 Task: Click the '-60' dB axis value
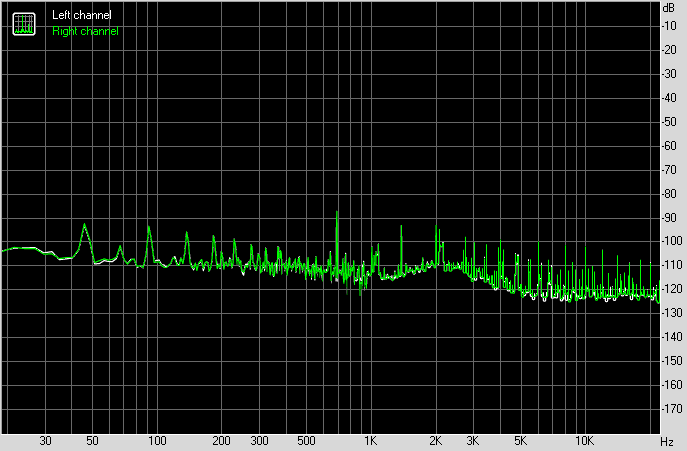tap(669, 146)
